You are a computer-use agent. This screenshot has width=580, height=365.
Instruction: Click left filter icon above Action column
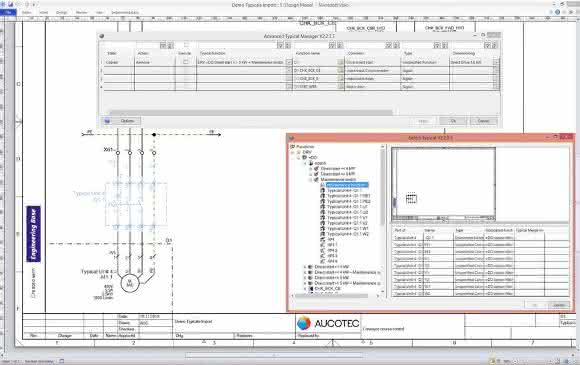click(x=163, y=45)
